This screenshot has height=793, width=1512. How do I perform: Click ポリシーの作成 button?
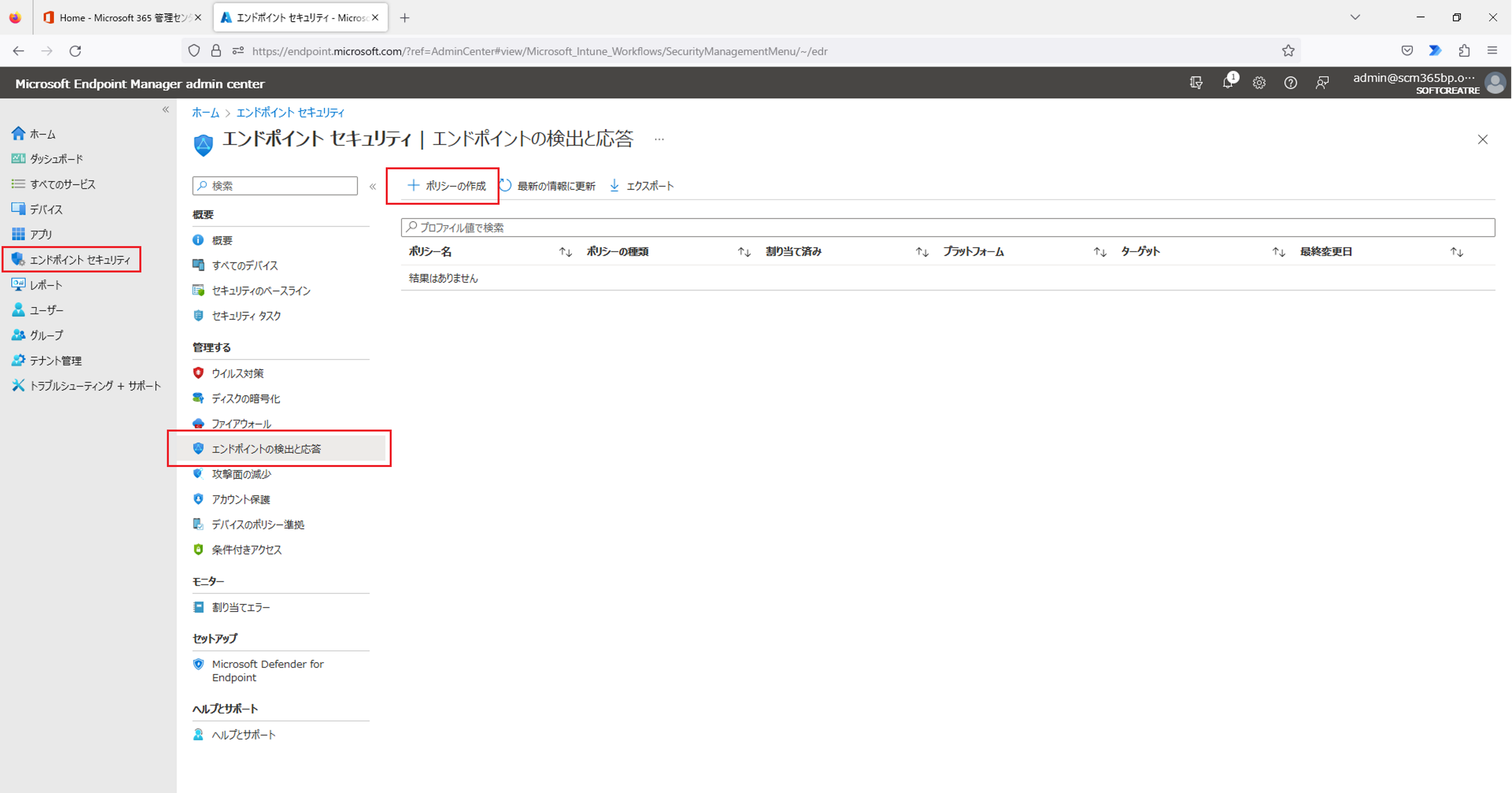447,185
